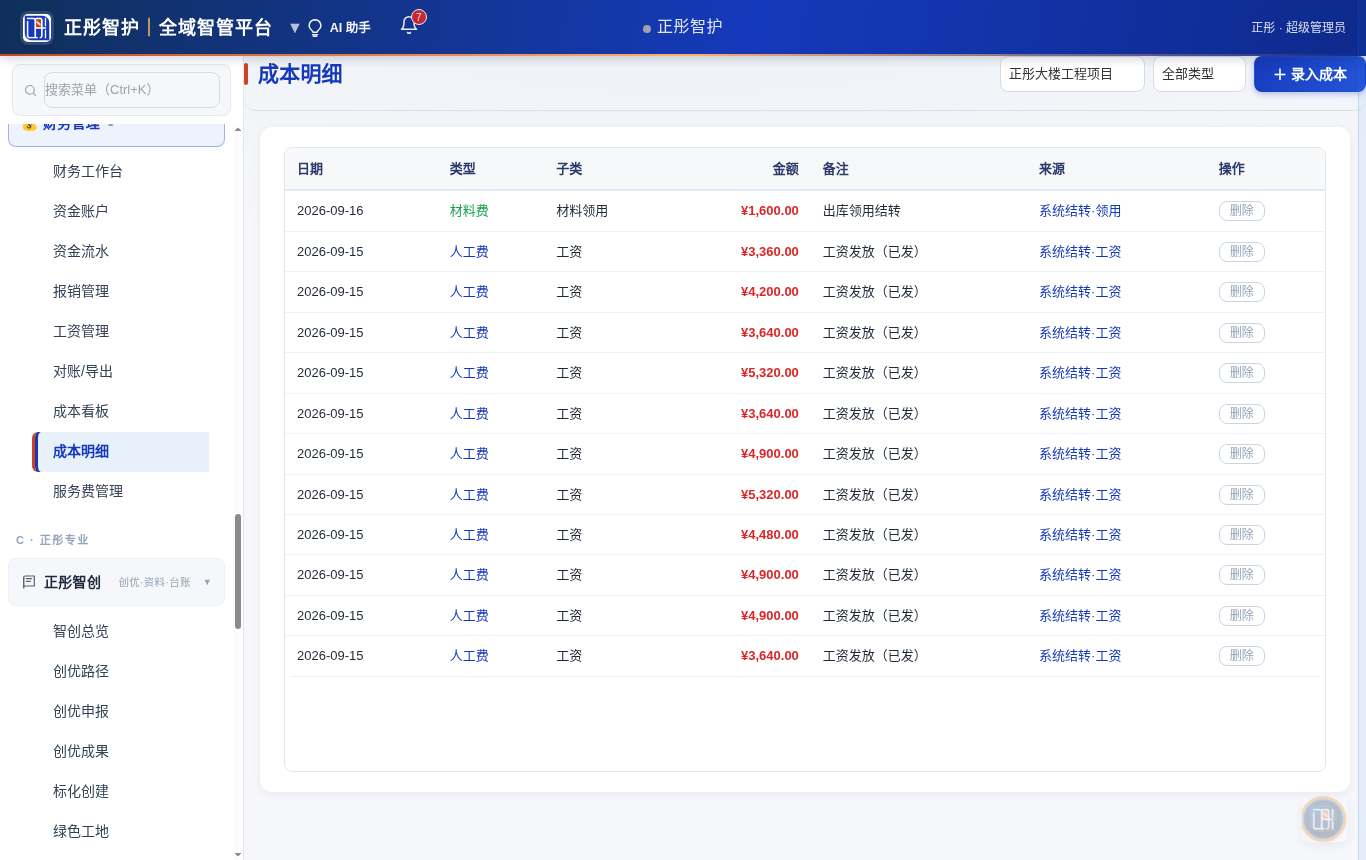The width and height of the screenshot is (1366, 860).
Task: Click the 备注 column header
Action: 835,169
